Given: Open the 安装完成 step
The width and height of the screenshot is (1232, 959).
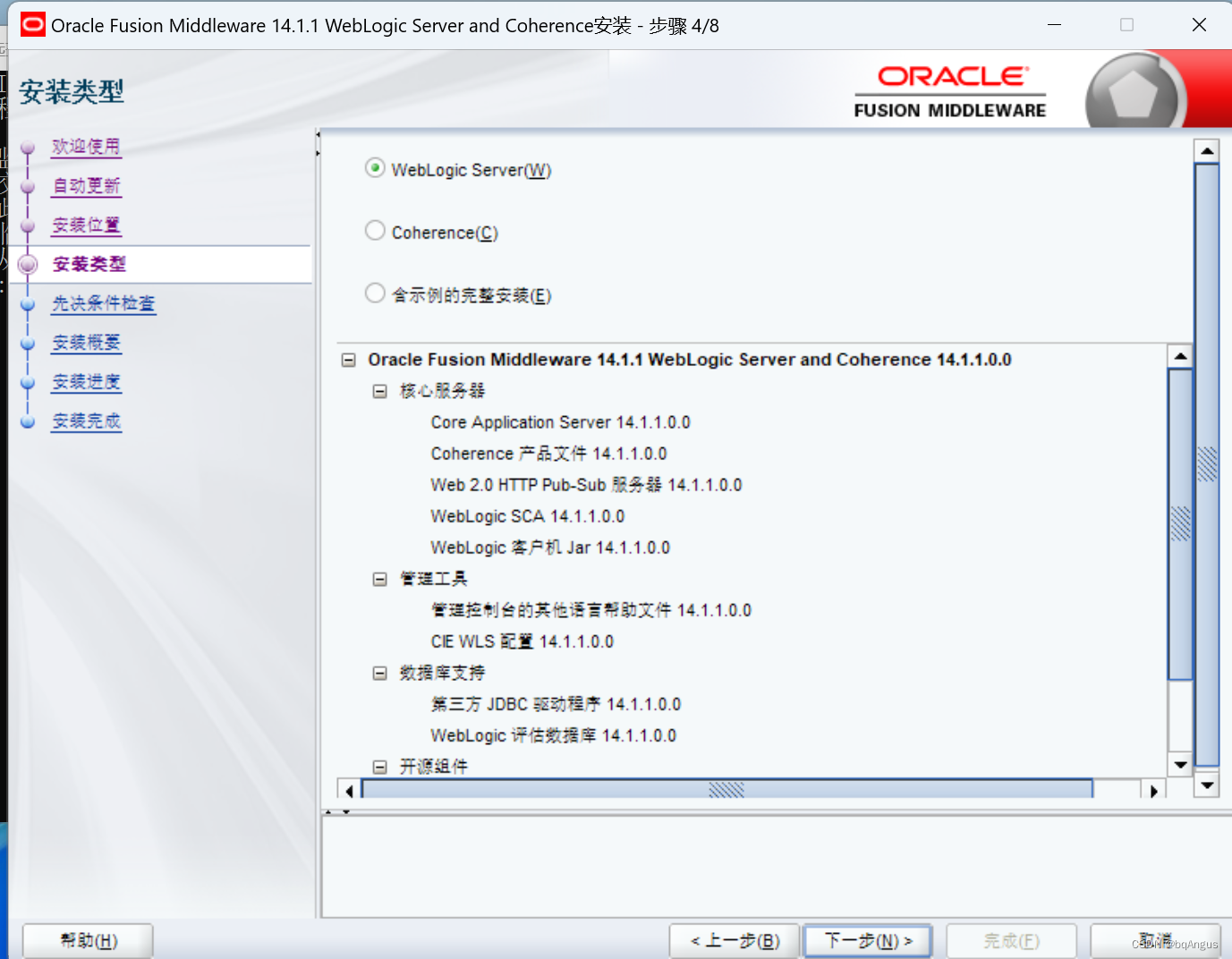Looking at the screenshot, I should 86,421.
